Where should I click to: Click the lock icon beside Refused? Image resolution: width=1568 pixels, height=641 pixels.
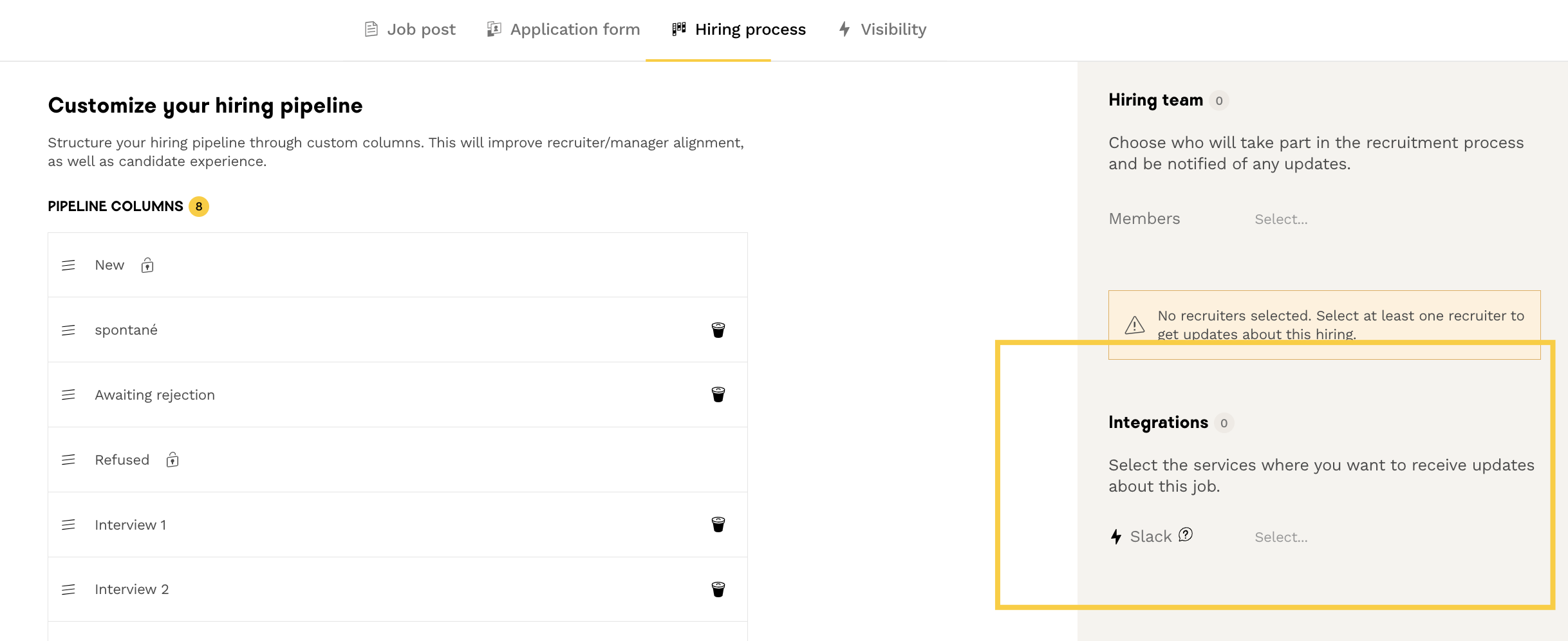coord(173,460)
